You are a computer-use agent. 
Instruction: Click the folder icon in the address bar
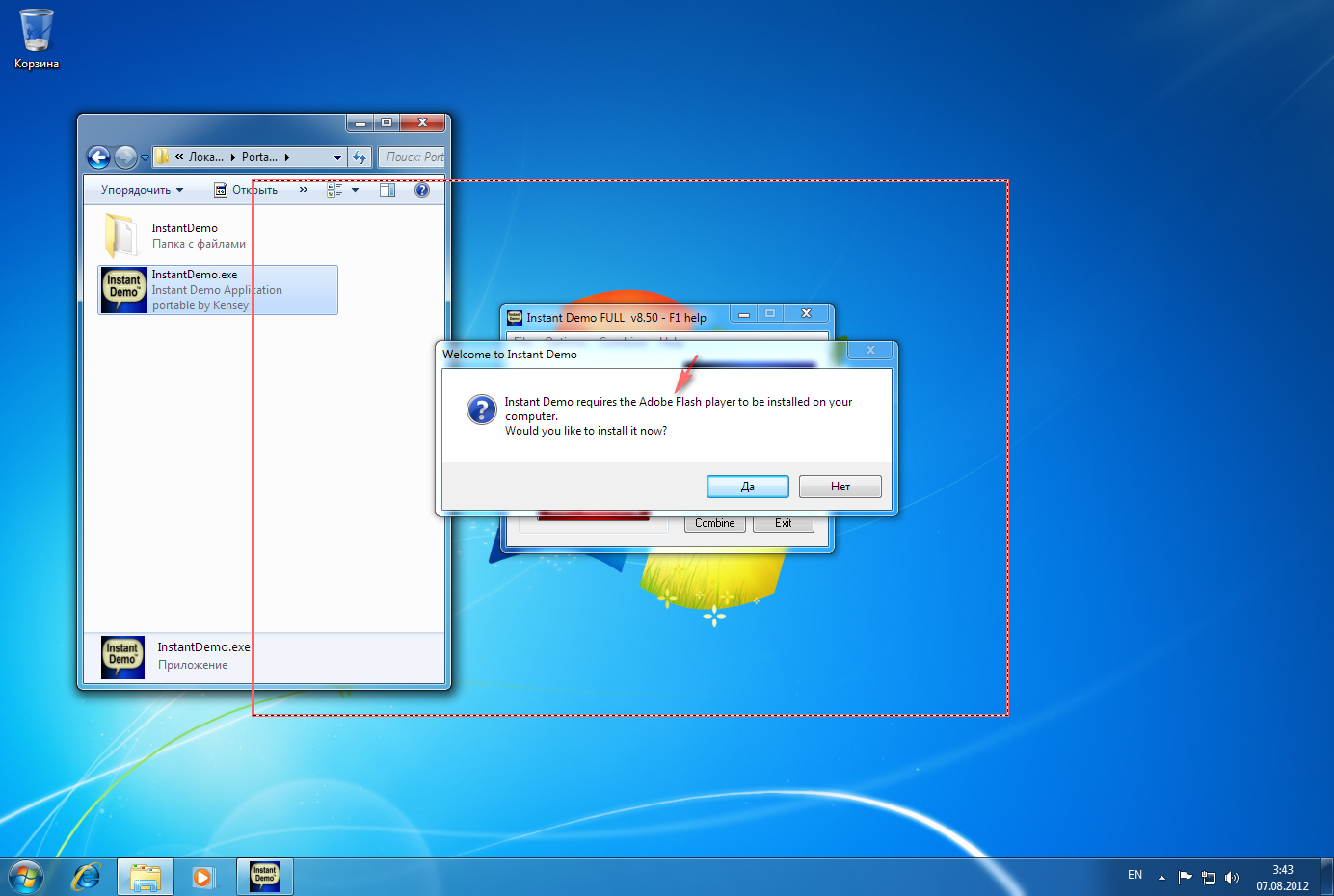tap(162, 157)
